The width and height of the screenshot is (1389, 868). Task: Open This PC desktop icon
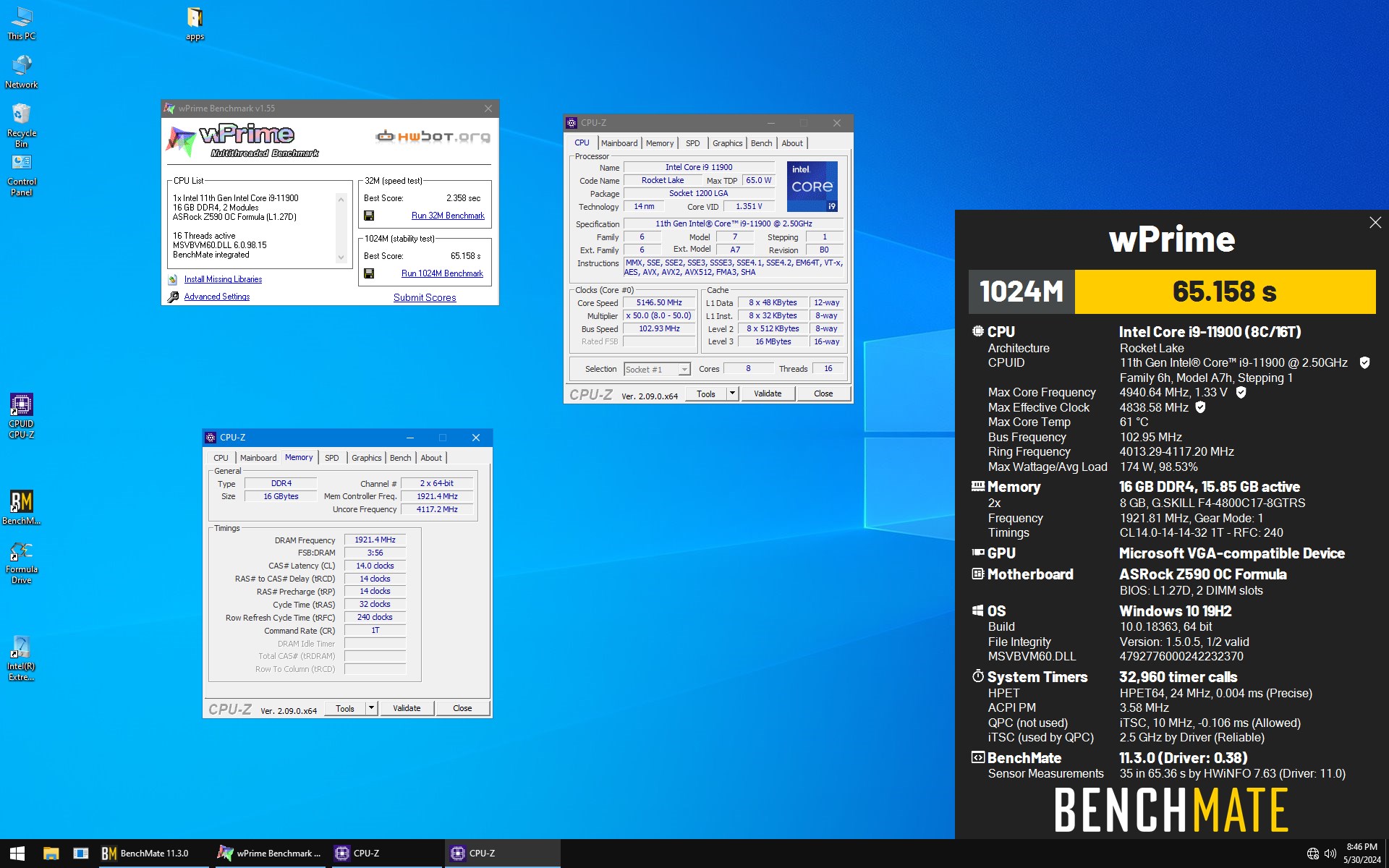(x=21, y=23)
